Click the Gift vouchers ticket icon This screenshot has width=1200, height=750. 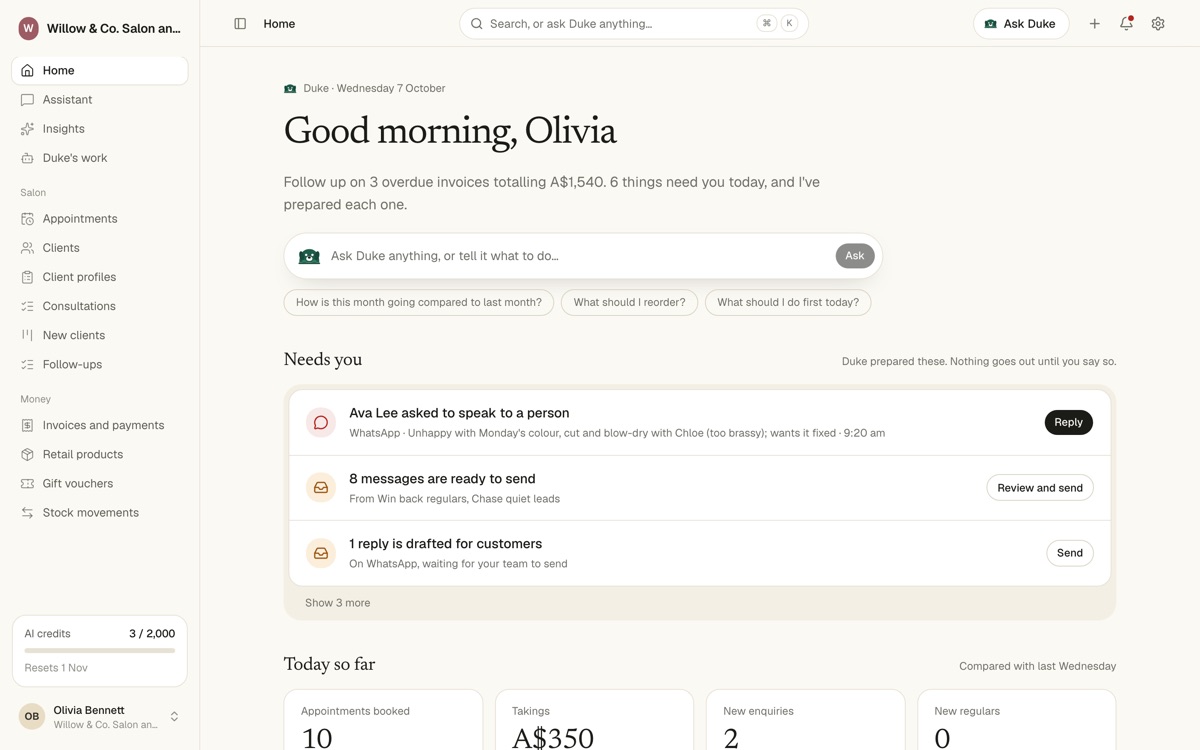coord(27,483)
